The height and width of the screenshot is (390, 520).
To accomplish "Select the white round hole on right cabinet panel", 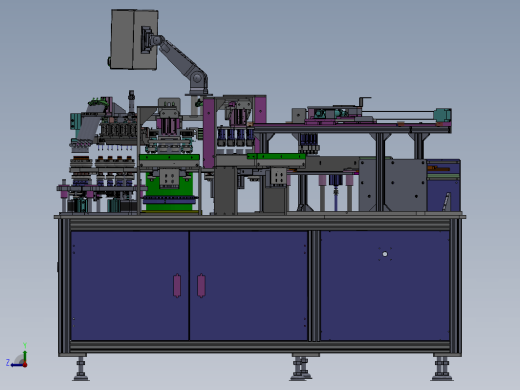I will pyautogui.click(x=385, y=254).
